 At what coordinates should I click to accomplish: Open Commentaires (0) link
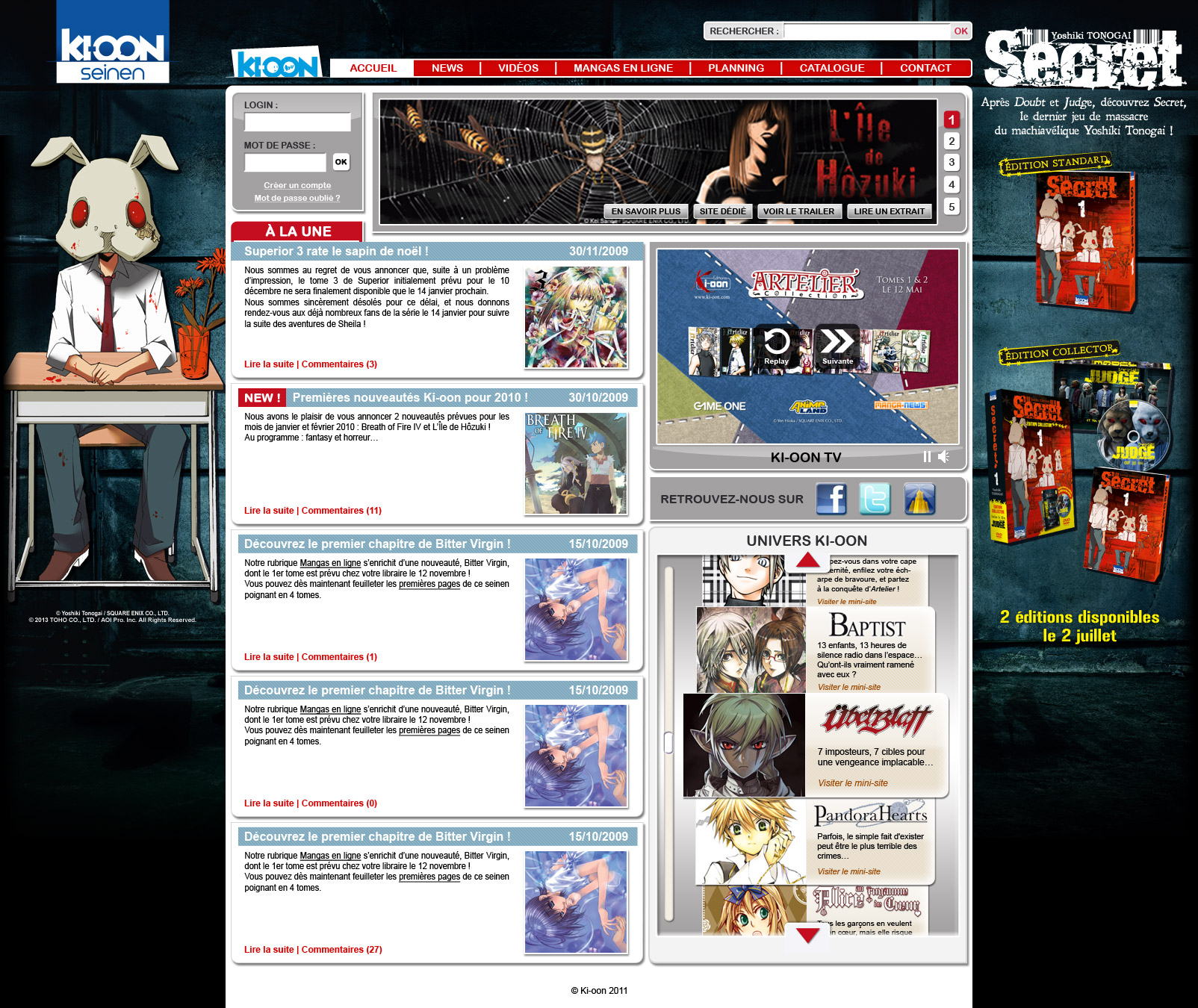click(x=339, y=803)
